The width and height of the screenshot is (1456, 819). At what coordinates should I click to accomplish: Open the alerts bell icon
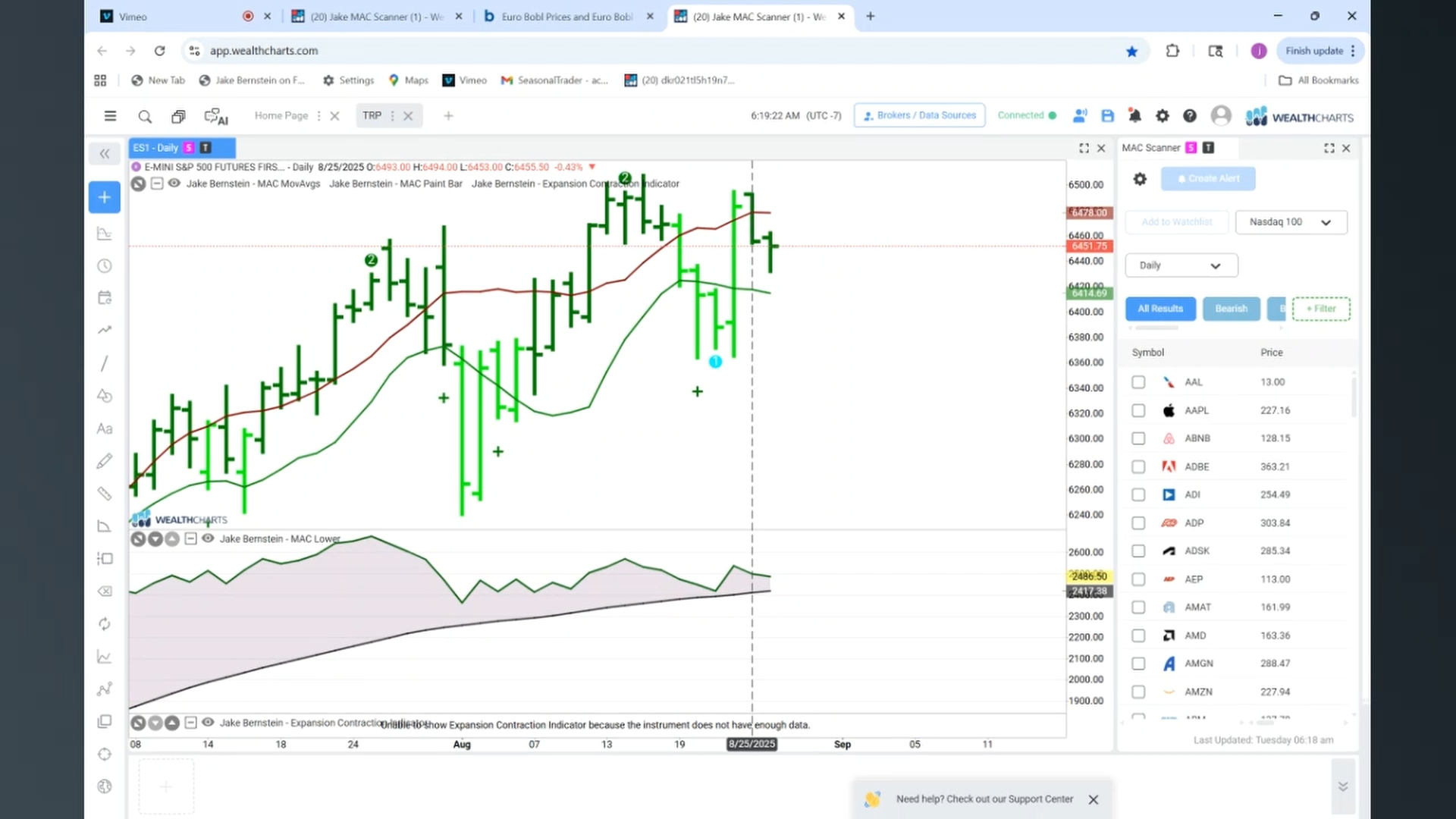tap(1134, 116)
